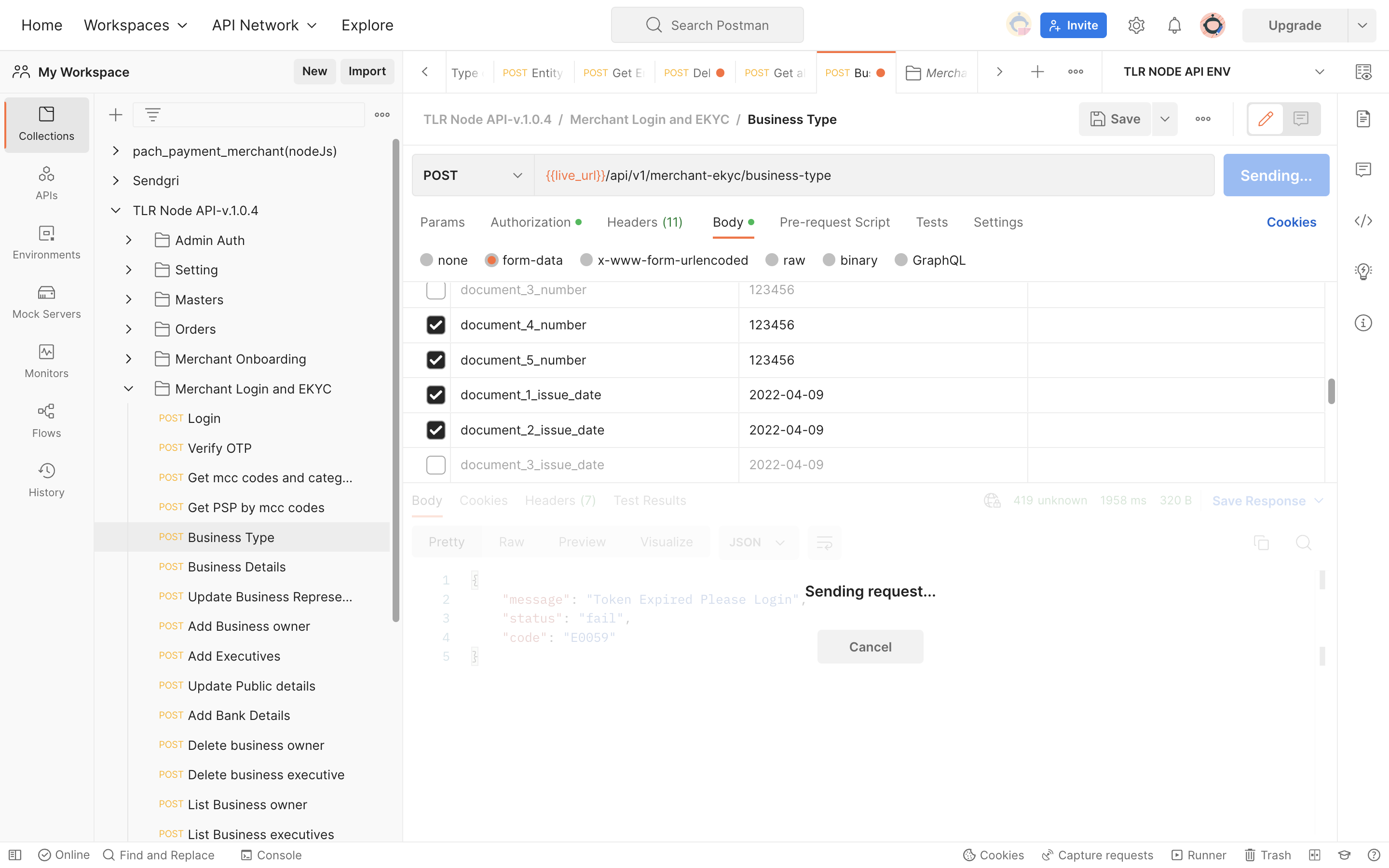Select the GraphQL body type
The height and width of the screenshot is (868, 1389).
901,260
